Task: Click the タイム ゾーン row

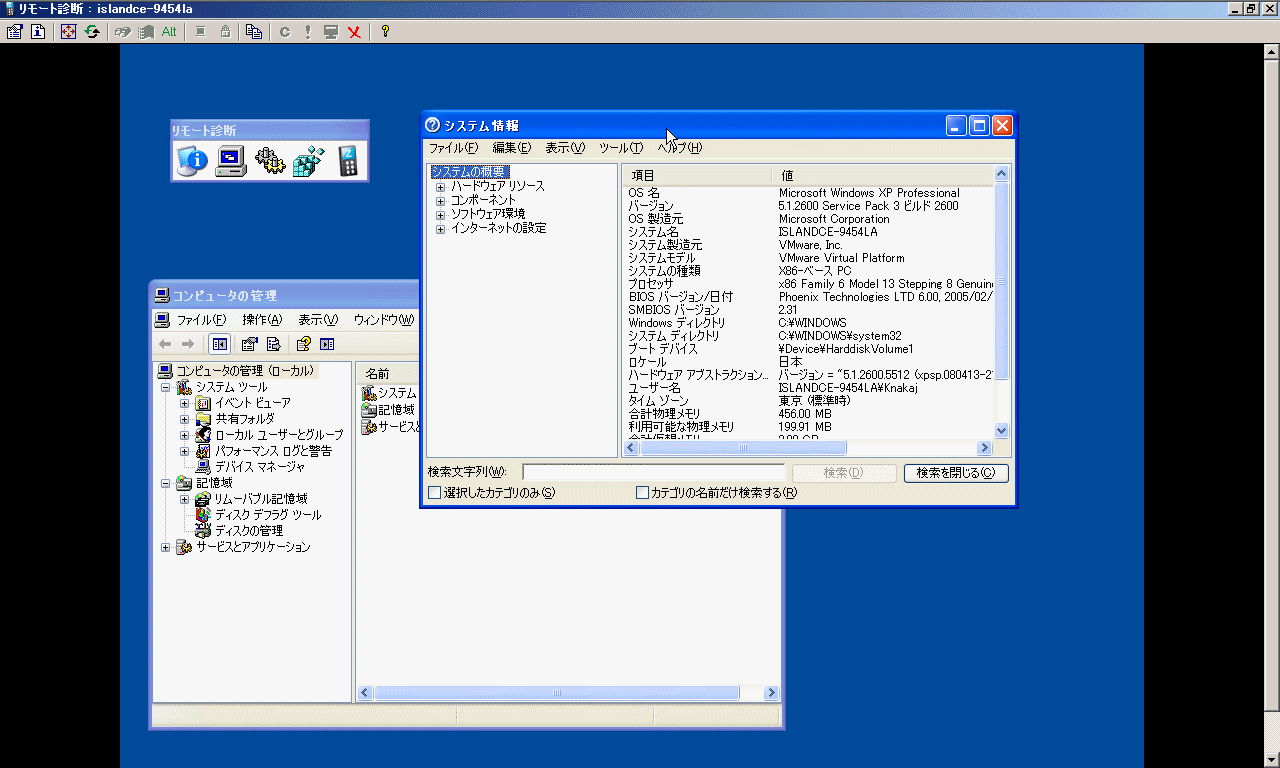Action: point(810,401)
